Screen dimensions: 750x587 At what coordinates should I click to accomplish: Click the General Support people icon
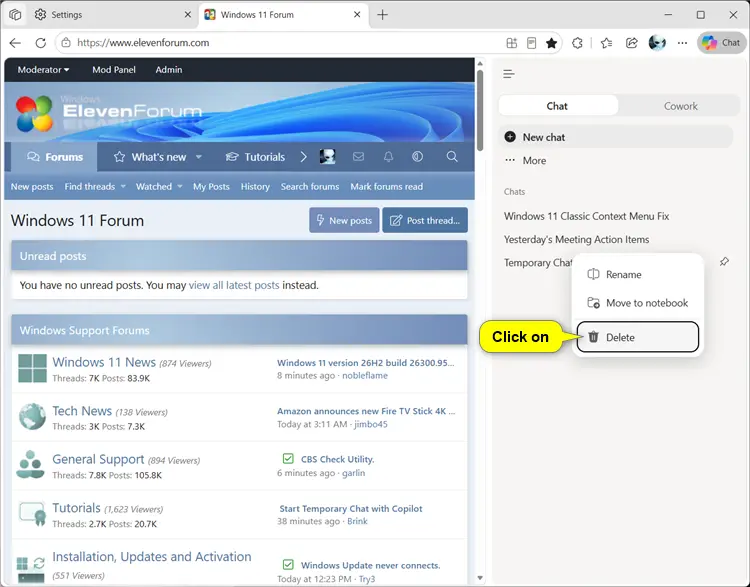[31, 464]
